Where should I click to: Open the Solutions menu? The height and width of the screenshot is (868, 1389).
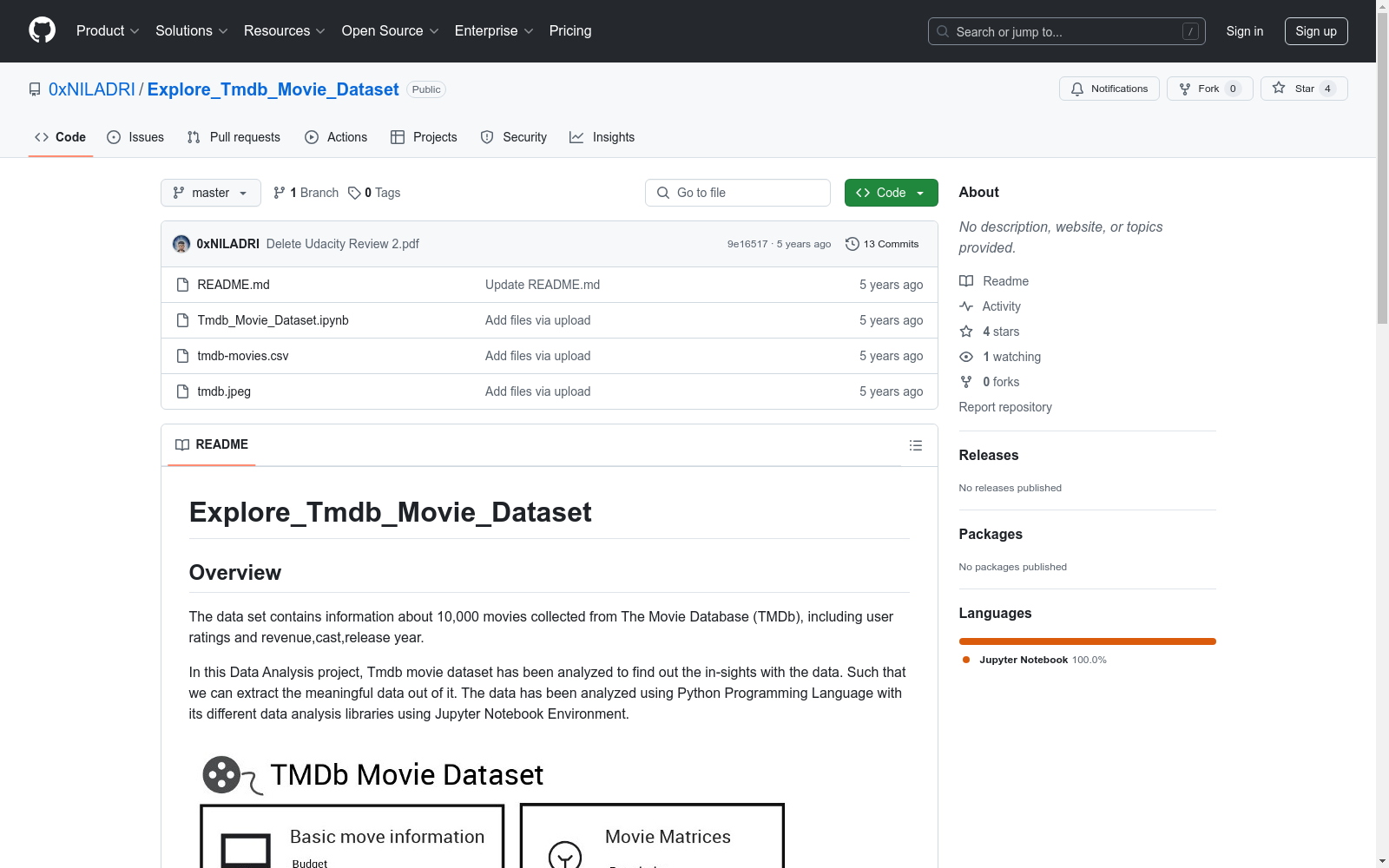tap(191, 31)
